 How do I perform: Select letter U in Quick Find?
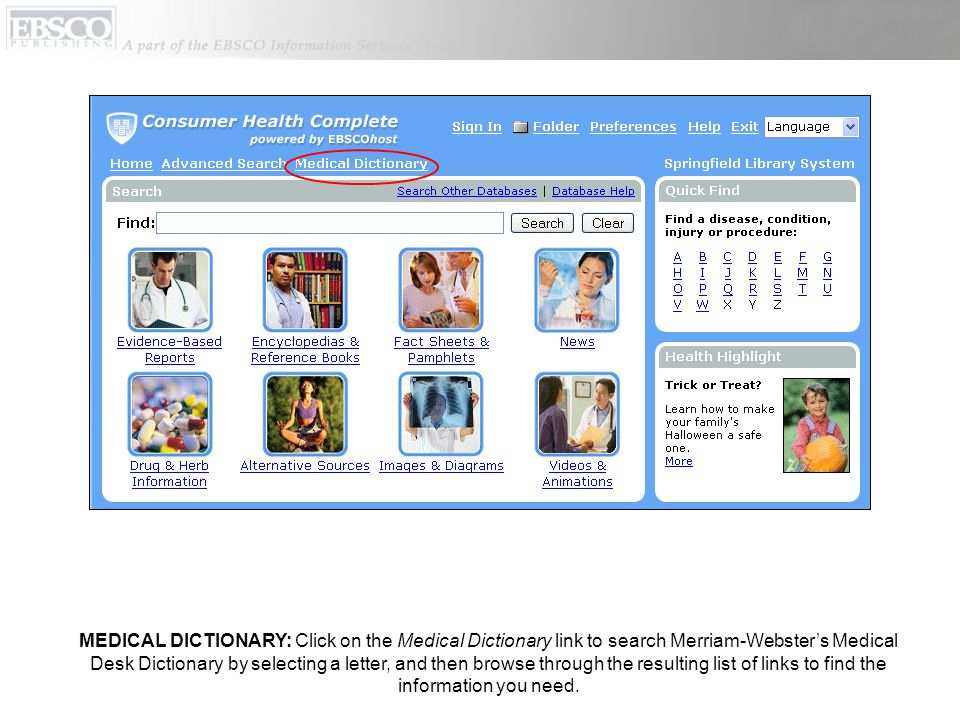(x=828, y=289)
